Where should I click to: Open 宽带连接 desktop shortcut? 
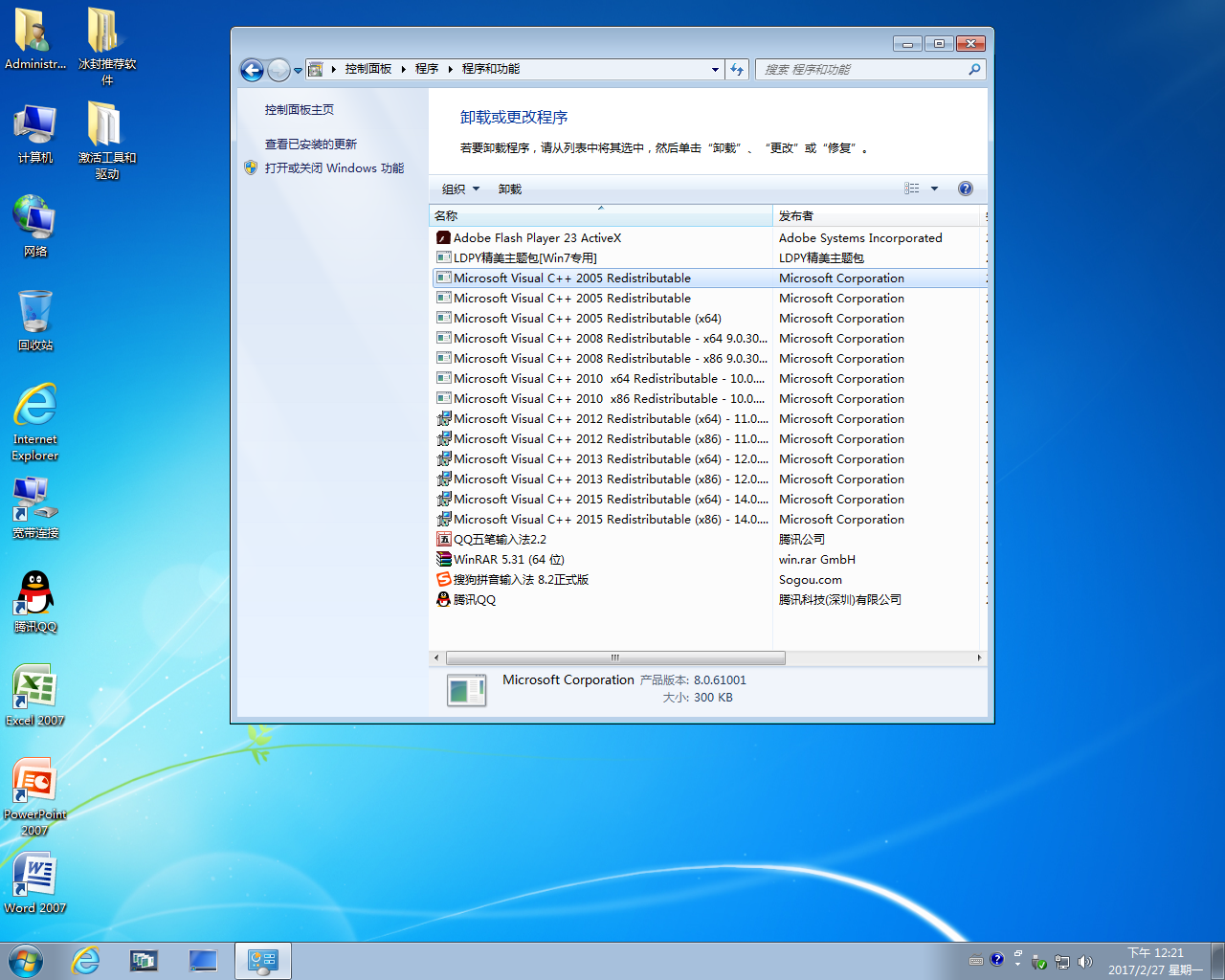point(35,508)
